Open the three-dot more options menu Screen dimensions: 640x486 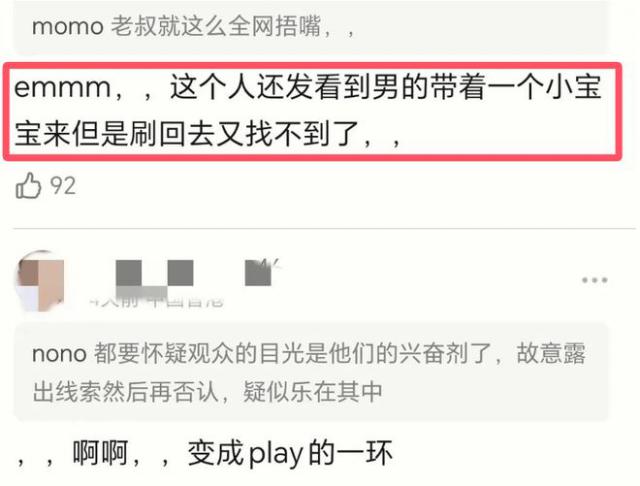pyautogui.click(x=594, y=280)
